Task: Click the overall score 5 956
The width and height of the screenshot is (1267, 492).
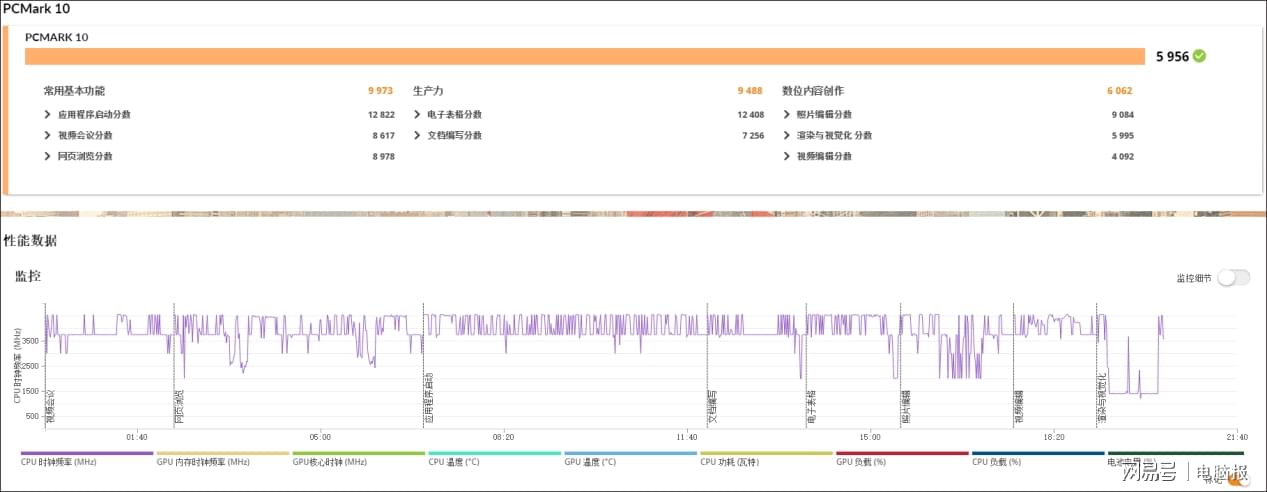Action: click(1172, 57)
